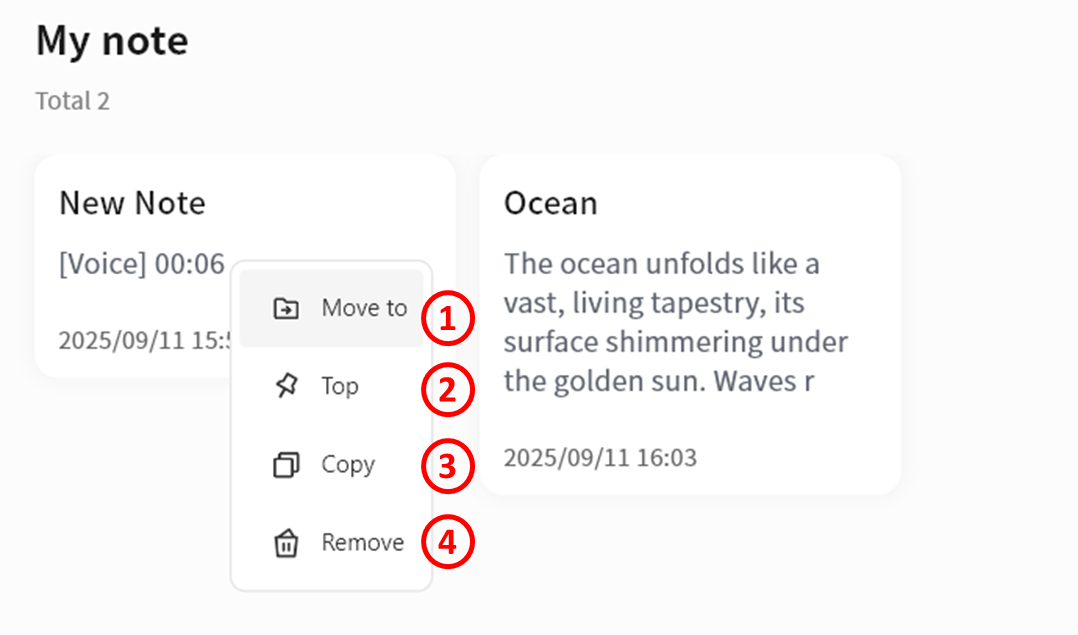Click the Ocean note's 16:03 timestamp
1078x635 pixels.
click(600, 458)
